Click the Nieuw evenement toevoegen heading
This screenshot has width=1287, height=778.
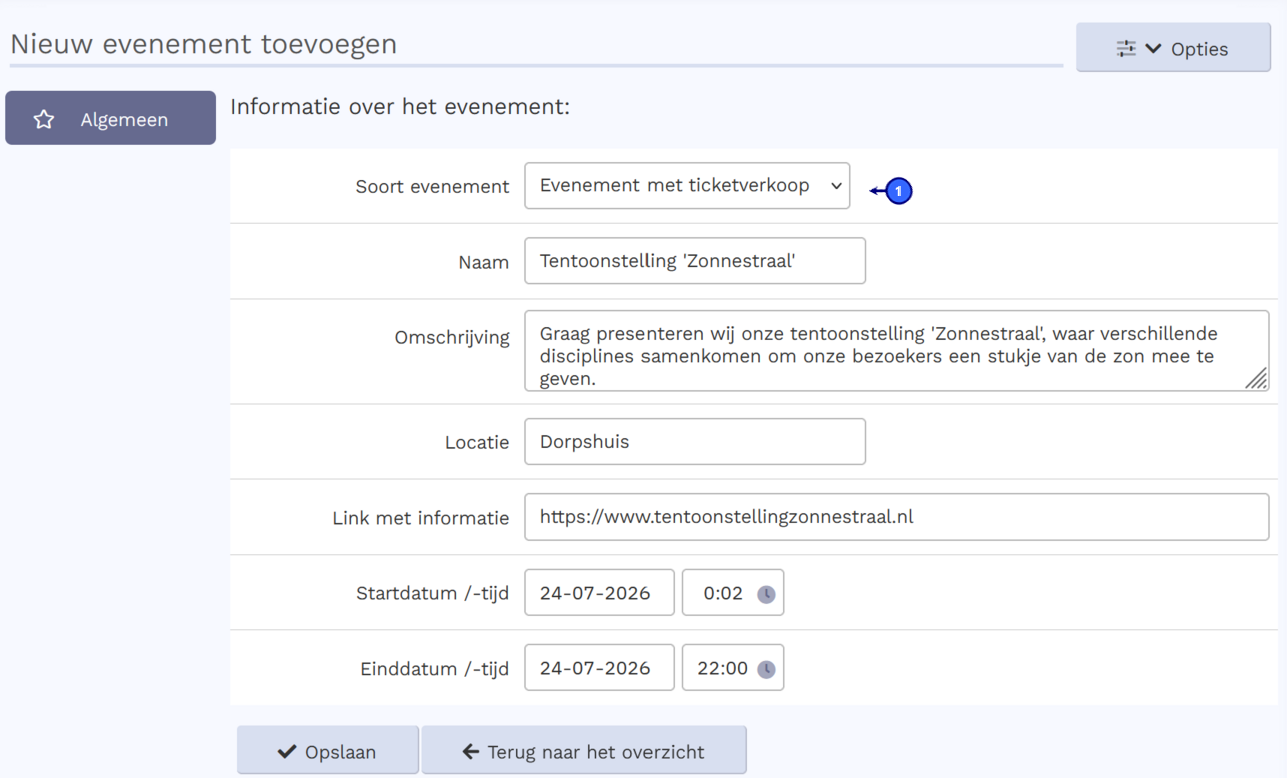click(204, 44)
